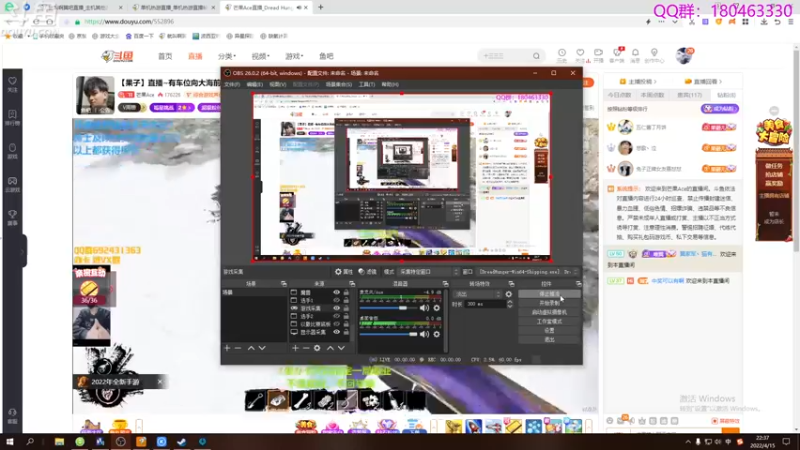The height and width of the screenshot is (450, 800).
Task: Open OBS 工具 menu
Action: (366, 84)
